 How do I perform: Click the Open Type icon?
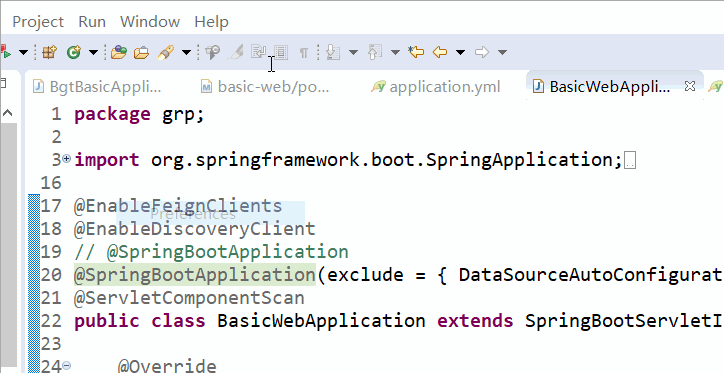click(x=119, y=52)
